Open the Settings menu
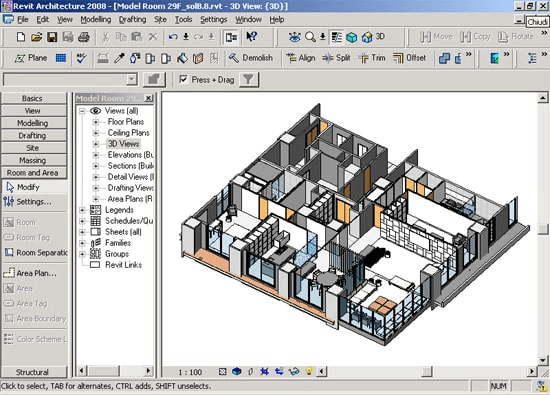The height and width of the screenshot is (395, 550). [214, 20]
